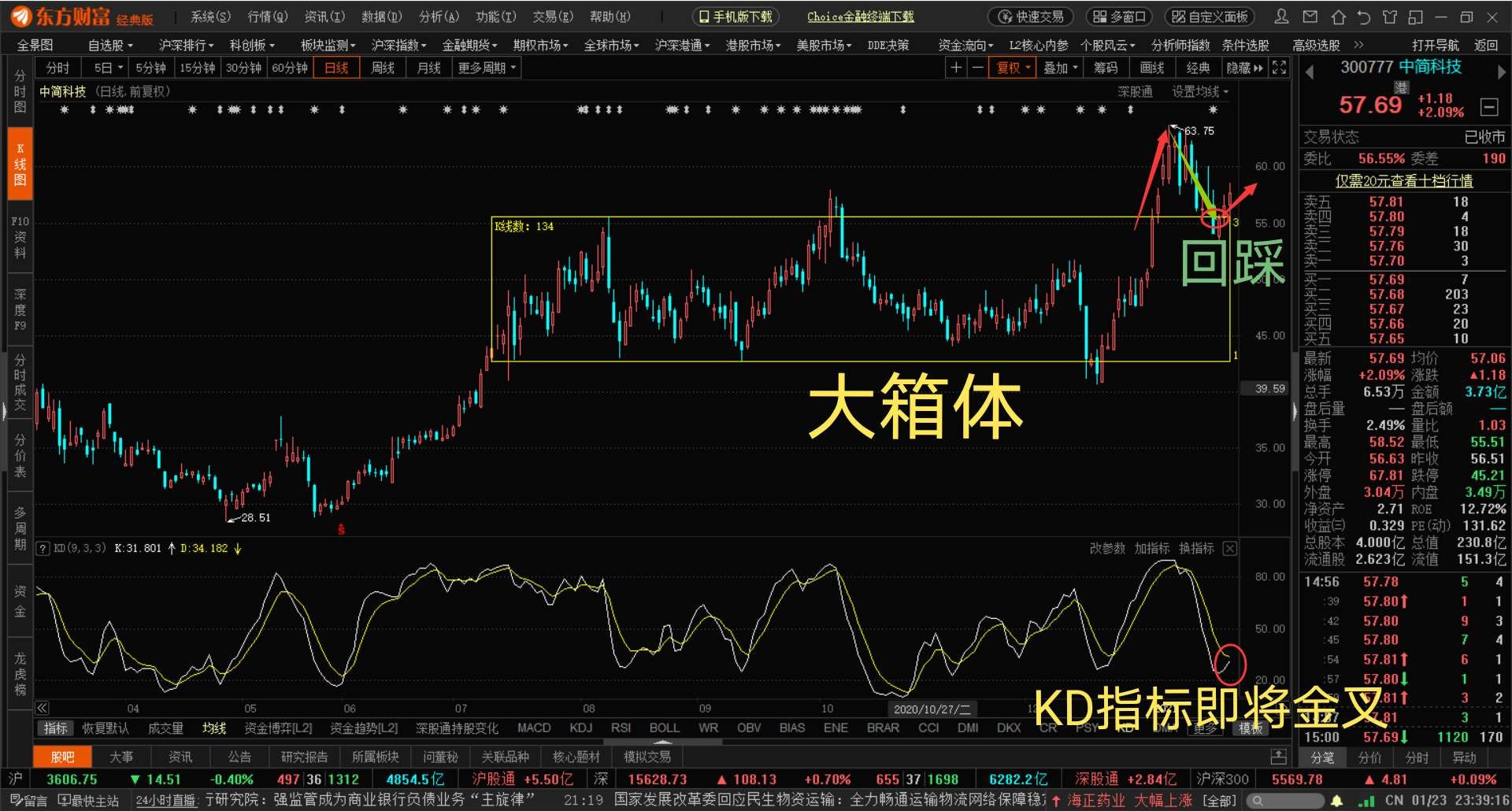Click the undo back arrow icon
The height and width of the screenshot is (811, 1512).
coord(1364,17)
